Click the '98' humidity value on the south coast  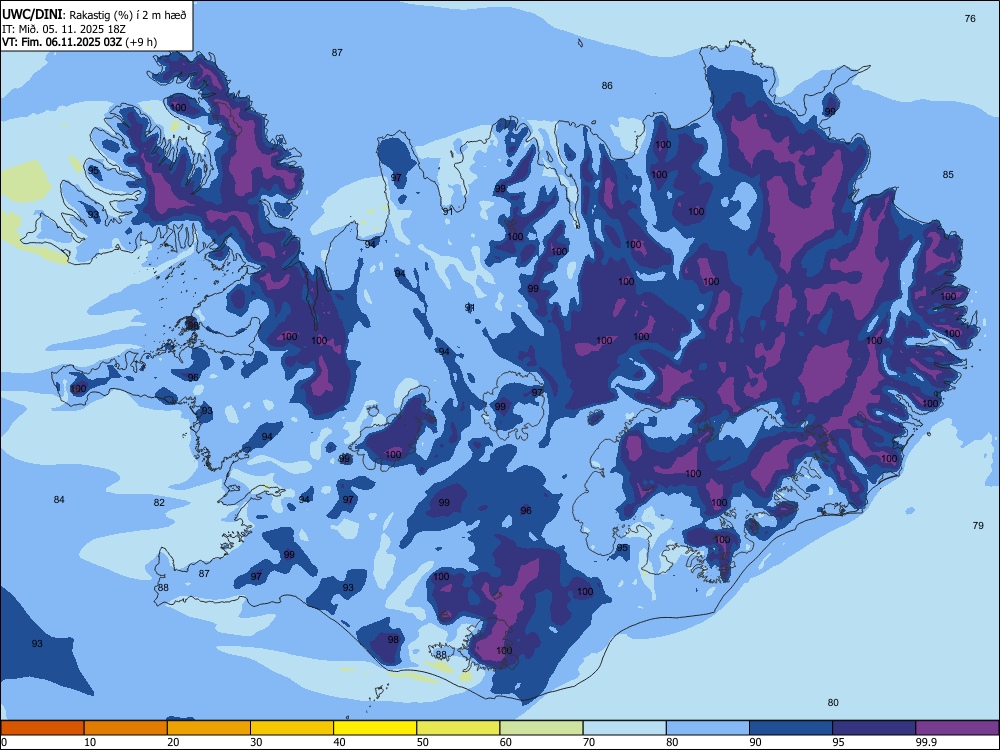click(x=393, y=639)
